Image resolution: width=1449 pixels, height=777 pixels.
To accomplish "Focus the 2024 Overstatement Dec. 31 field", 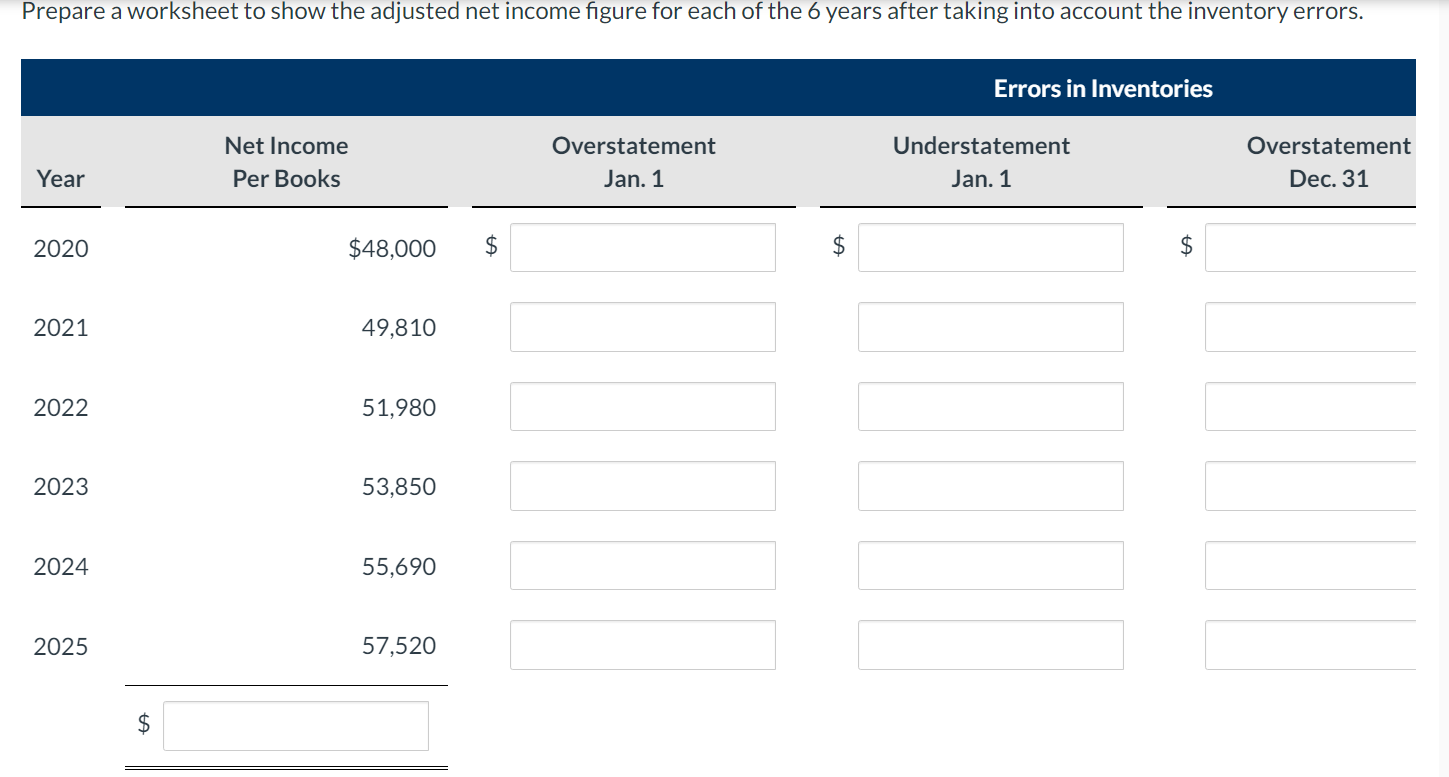I will [1311, 566].
